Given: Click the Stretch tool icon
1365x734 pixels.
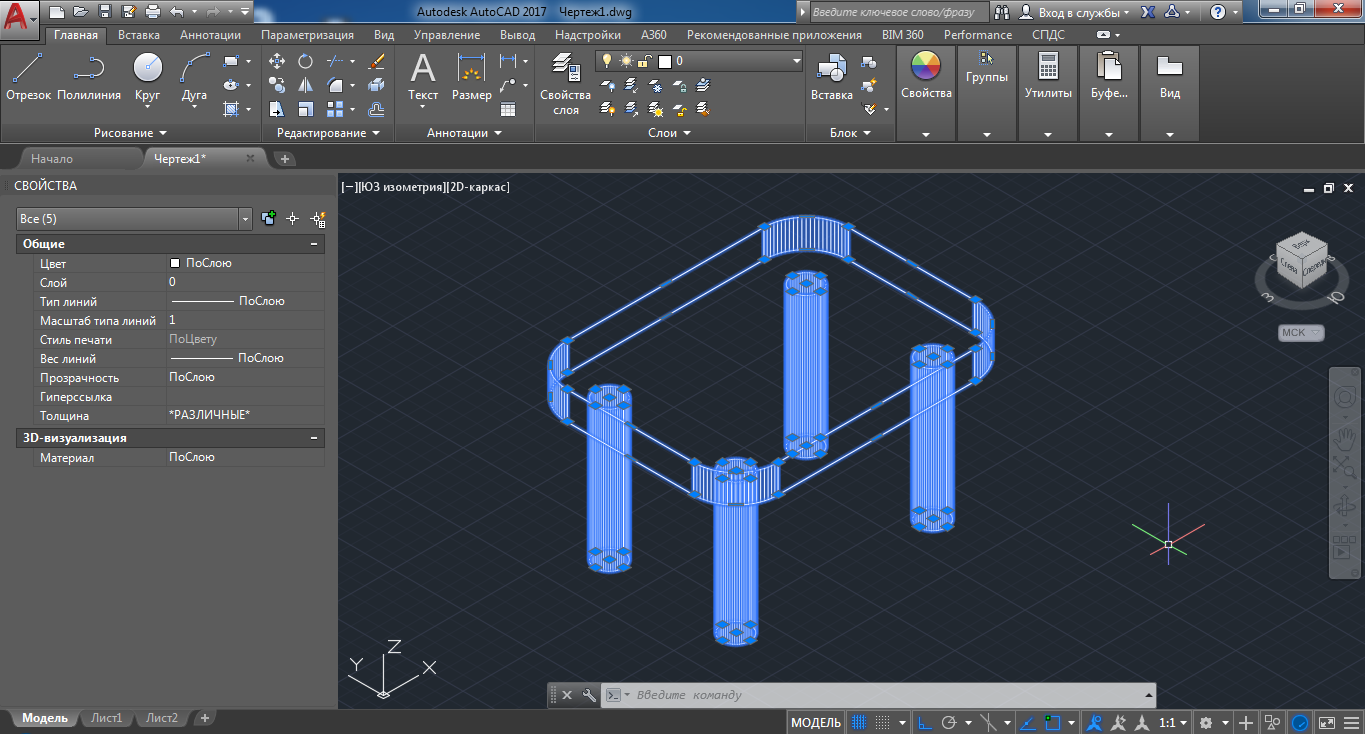Looking at the screenshot, I should (277, 109).
